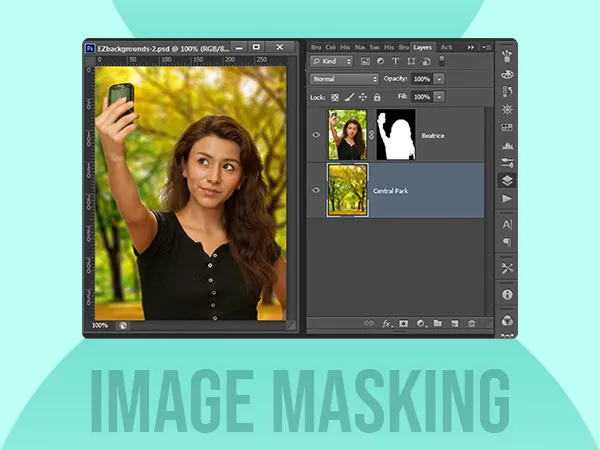
Task: Add a layer style with the fx icon
Action: click(387, 324)
